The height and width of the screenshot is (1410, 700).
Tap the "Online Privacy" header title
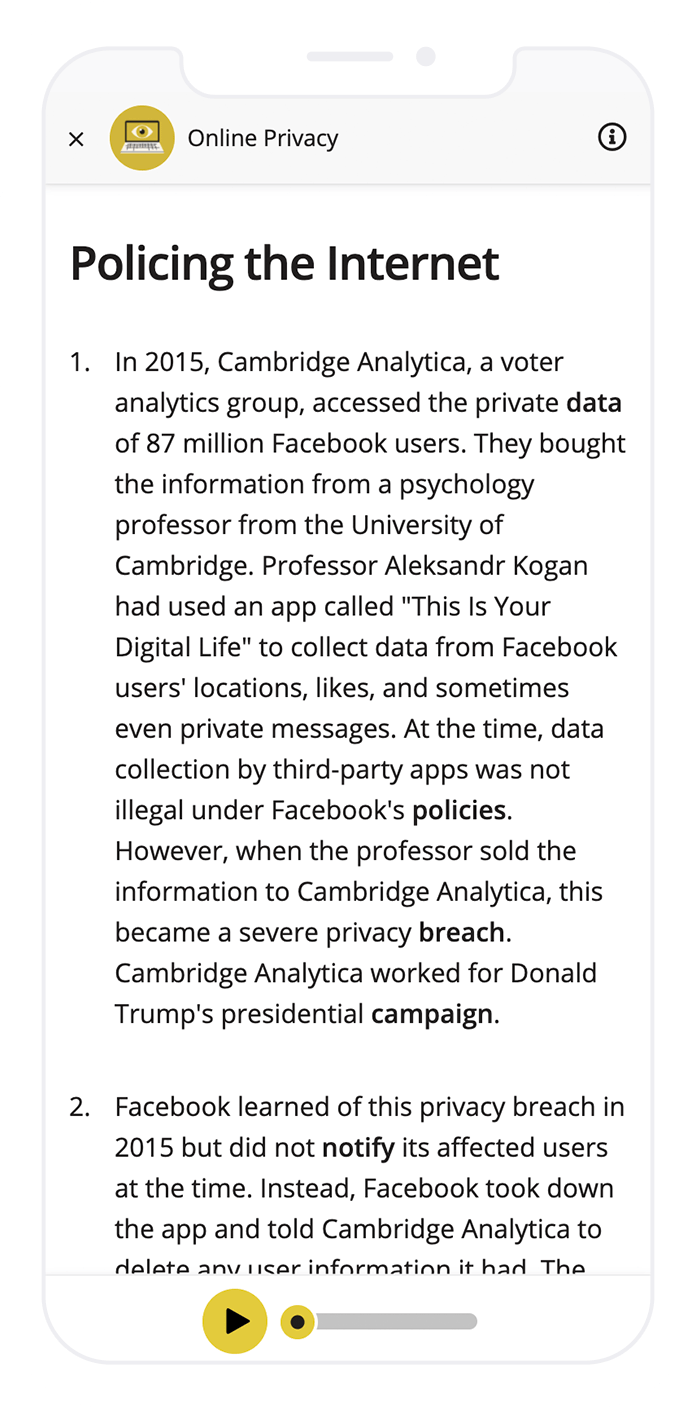coord(263,138)
